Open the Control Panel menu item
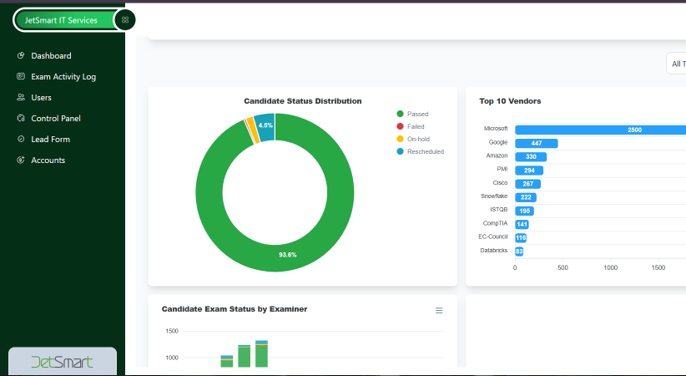This screenshot has height=376, width=686. click(x=56, y=118)
